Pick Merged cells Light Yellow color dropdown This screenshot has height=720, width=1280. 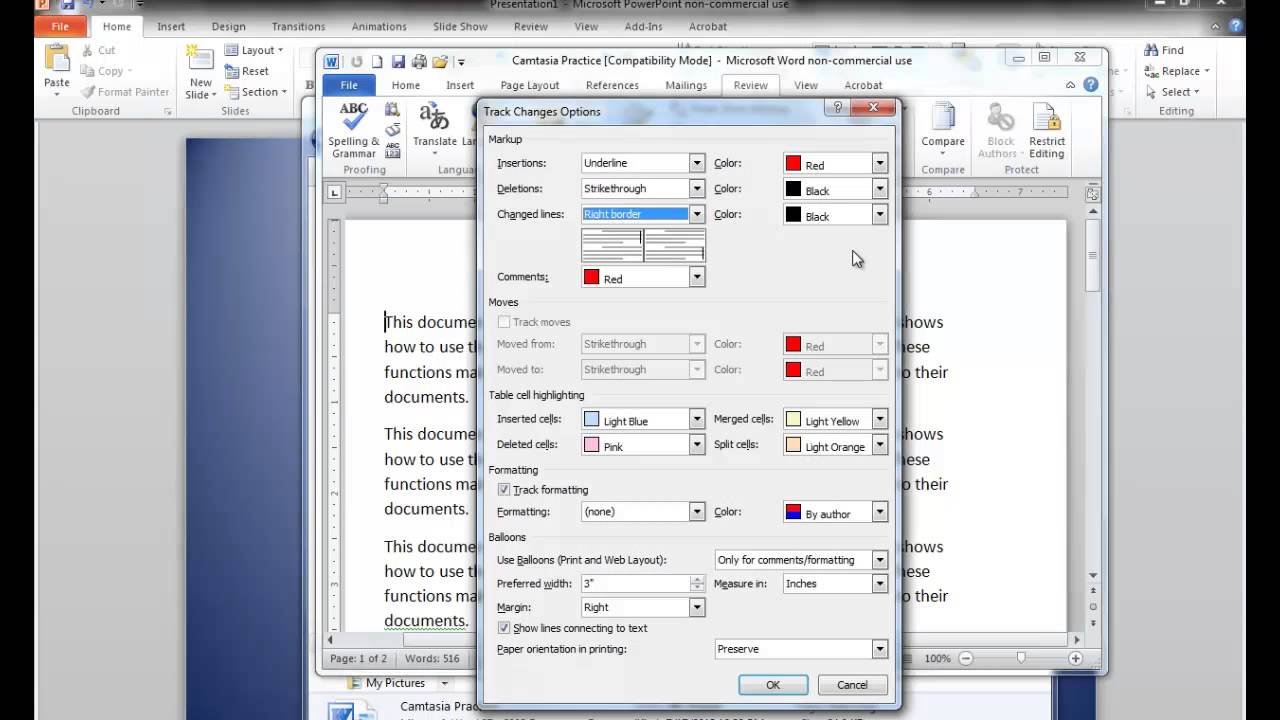click(835, 420)
